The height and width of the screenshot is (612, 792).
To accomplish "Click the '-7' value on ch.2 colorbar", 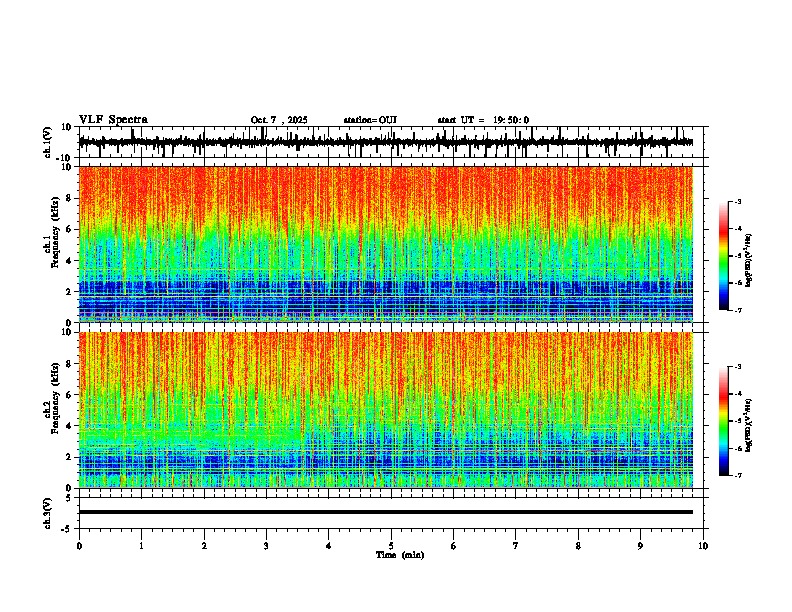I will 737,475.
